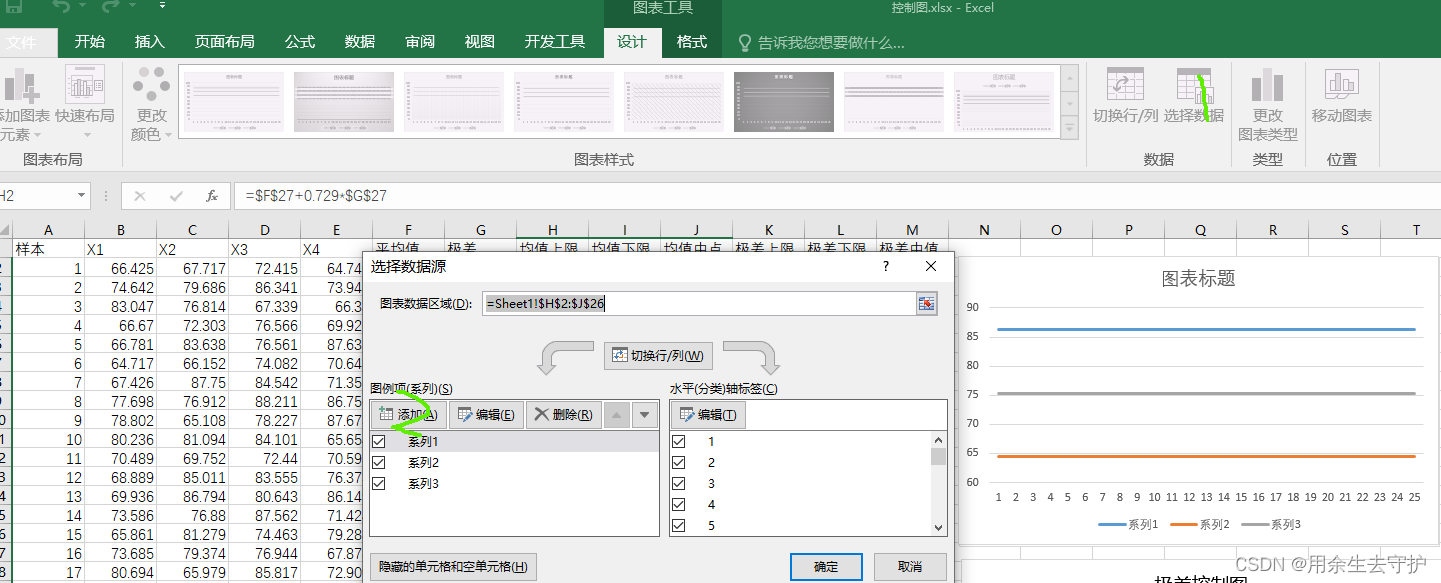Click 编辑 (Edit) button under legend series

(486, 415)
